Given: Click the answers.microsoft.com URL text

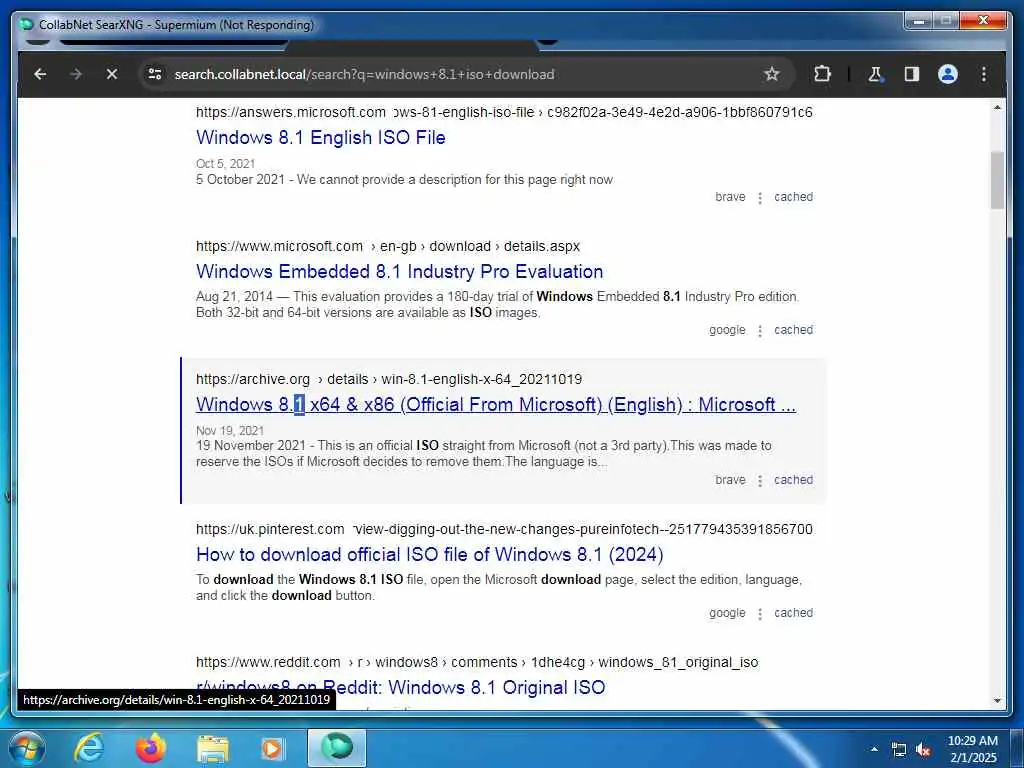Looking at the screenshot, I should (x=291, y=112).
